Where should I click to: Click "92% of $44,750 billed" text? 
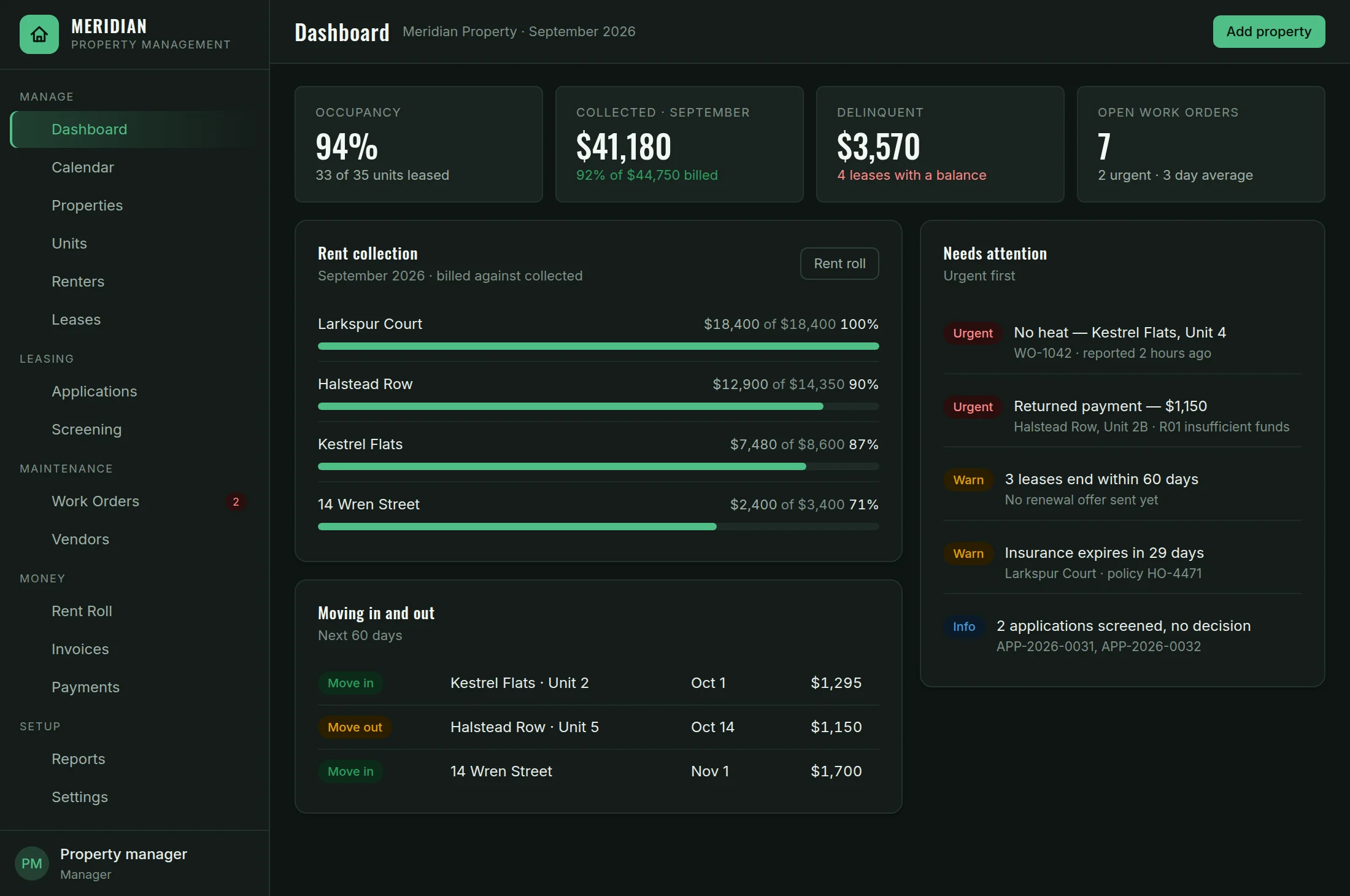647,176
